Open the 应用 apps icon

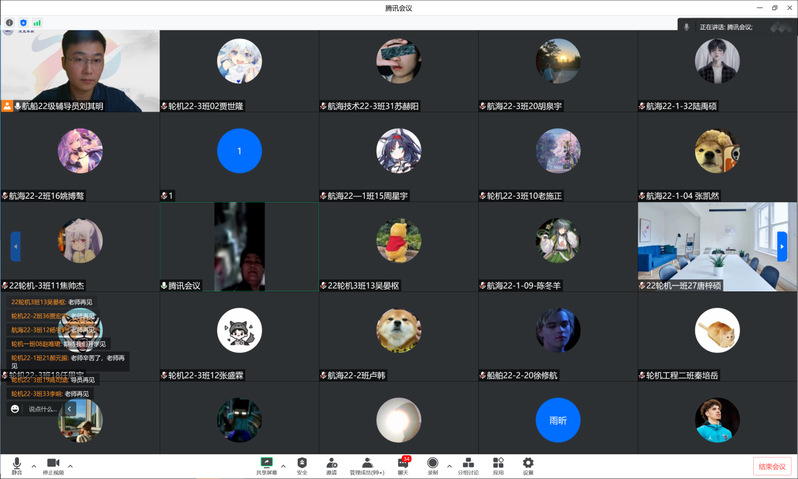[498, 465]
